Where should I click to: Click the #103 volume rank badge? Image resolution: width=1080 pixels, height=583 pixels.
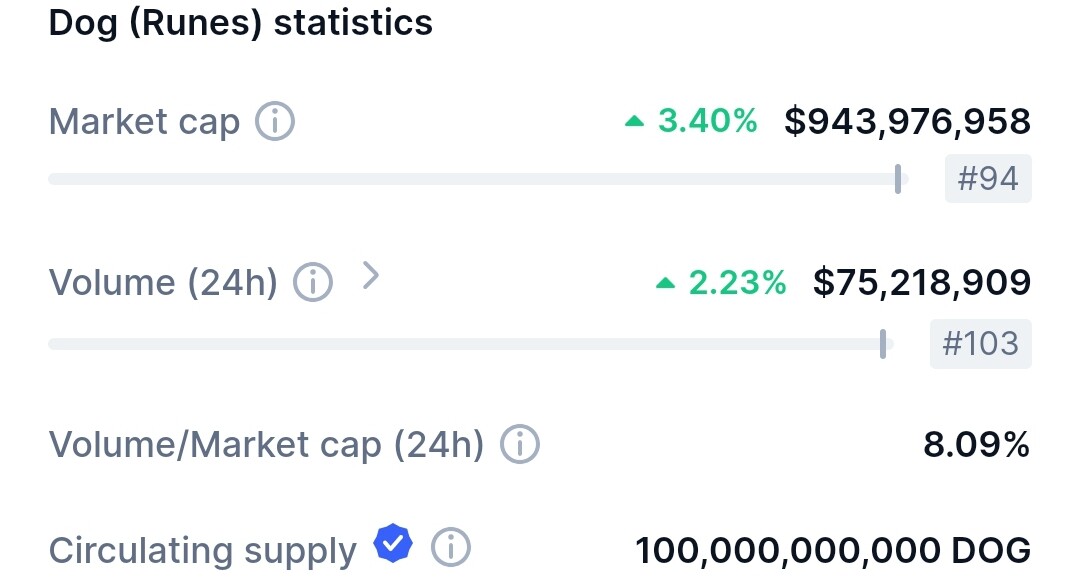pyautogui.click(x=981, y=343)
